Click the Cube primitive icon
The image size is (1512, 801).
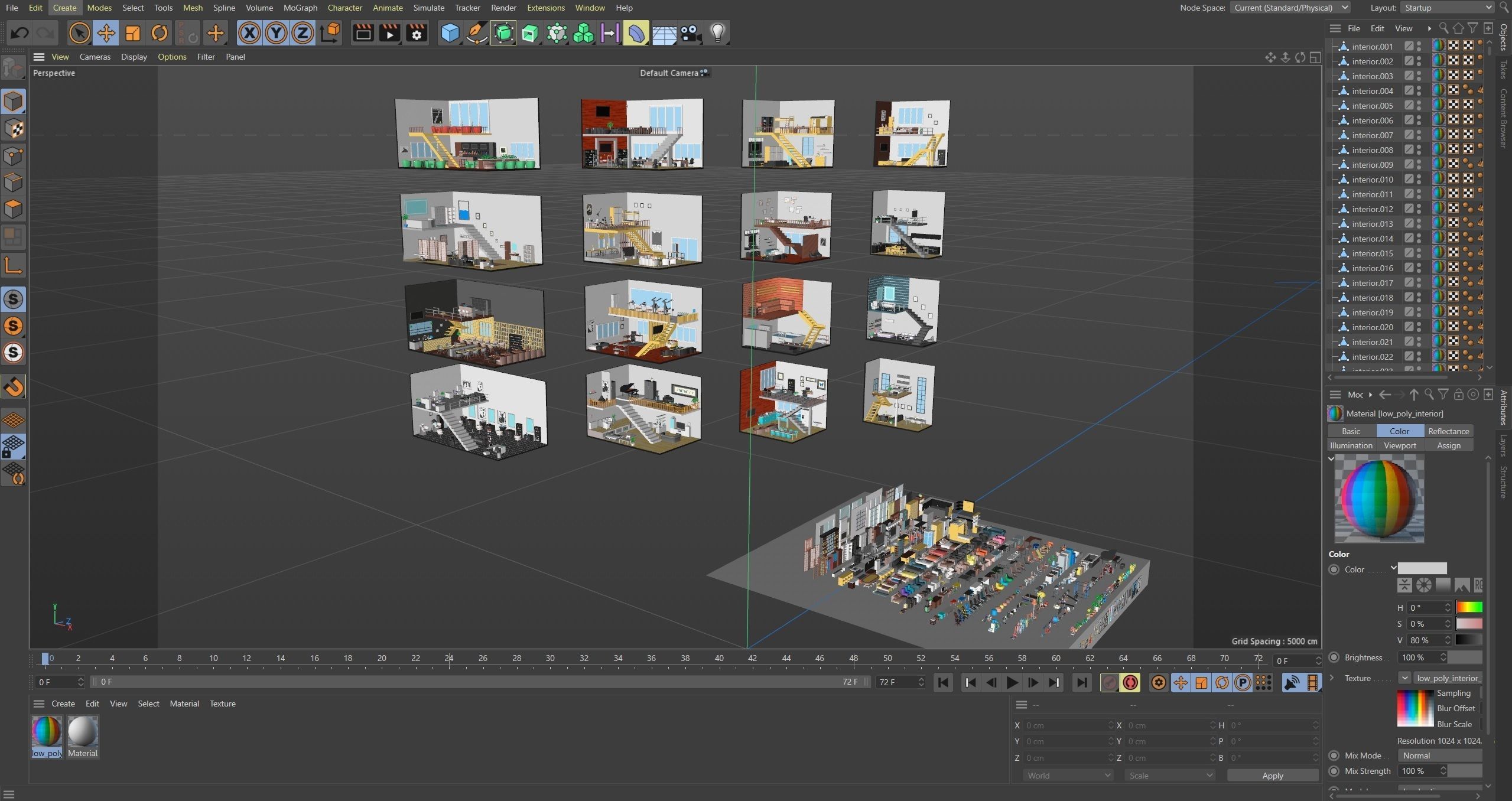450,33
